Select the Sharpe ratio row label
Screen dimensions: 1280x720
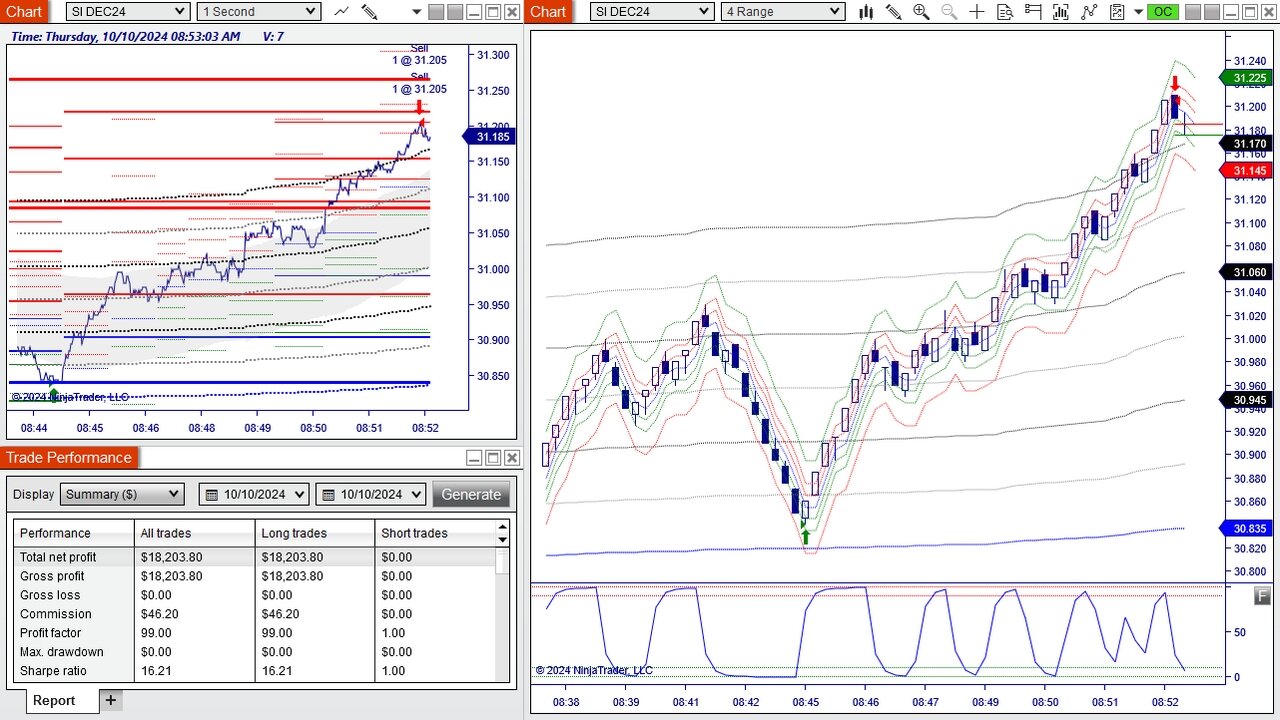[x=53, y=671]
